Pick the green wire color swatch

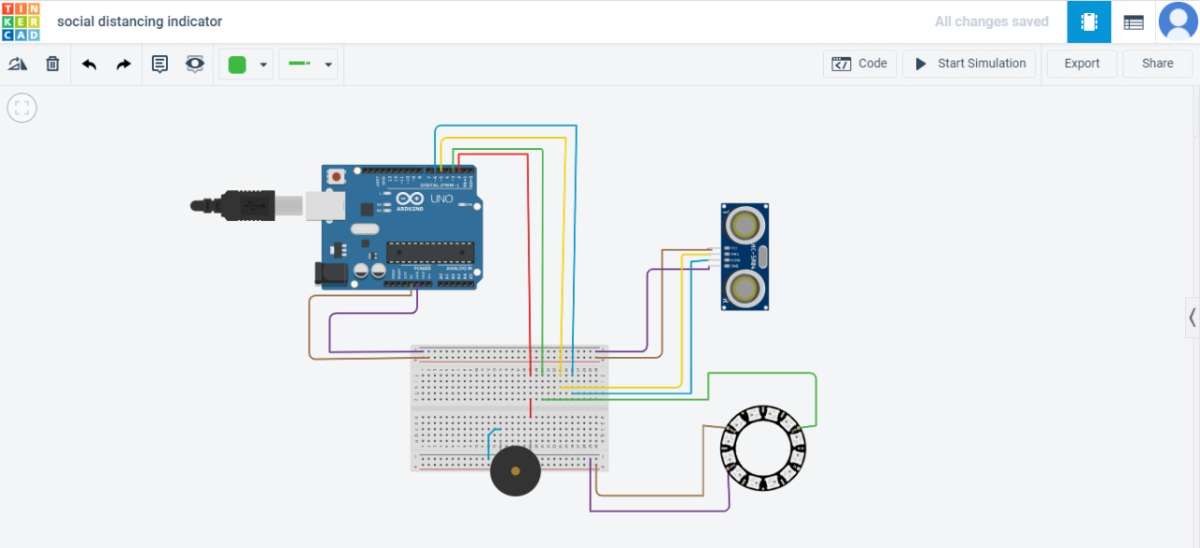tap(237, 64)
